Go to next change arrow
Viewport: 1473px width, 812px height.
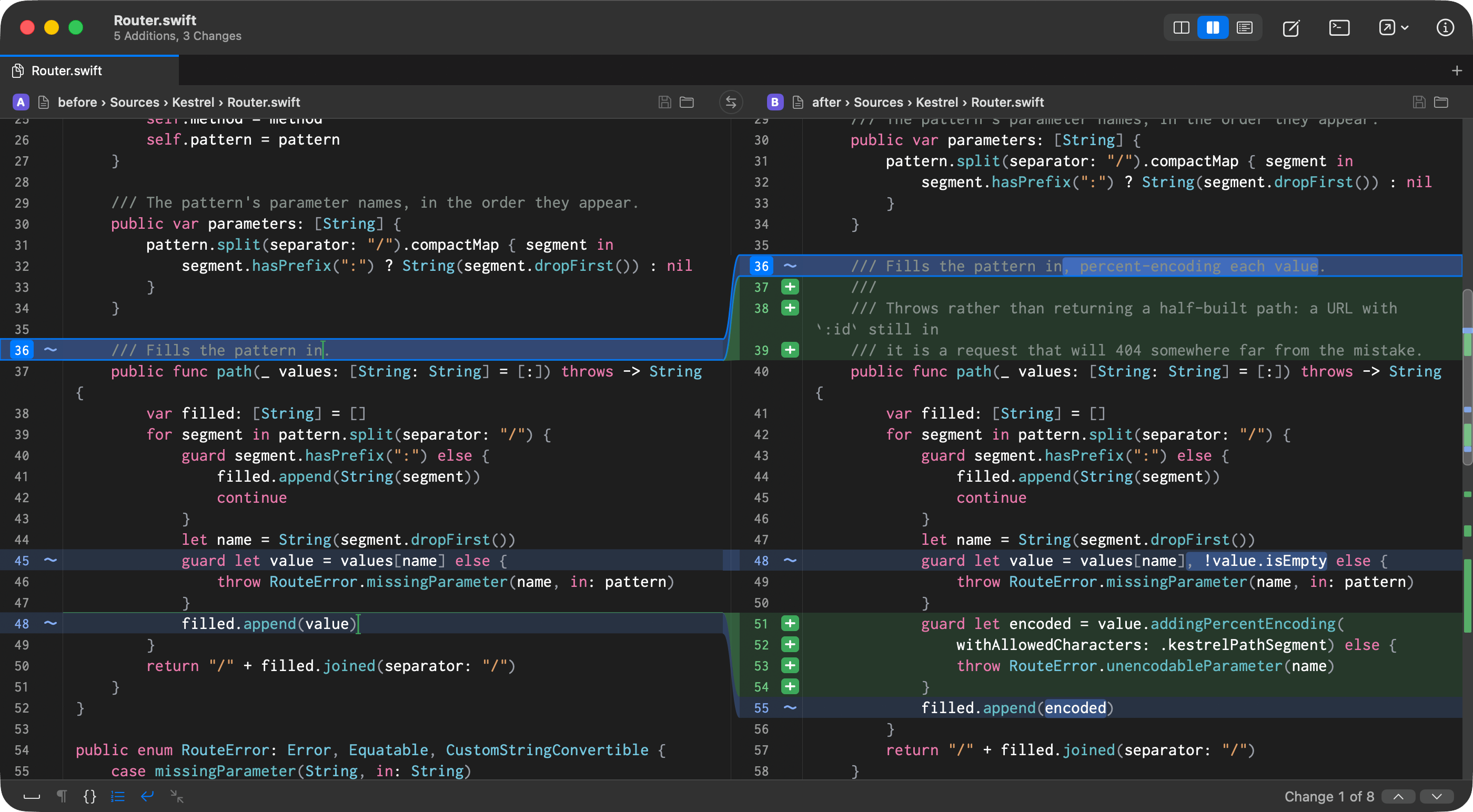(x=1436, y=797)
